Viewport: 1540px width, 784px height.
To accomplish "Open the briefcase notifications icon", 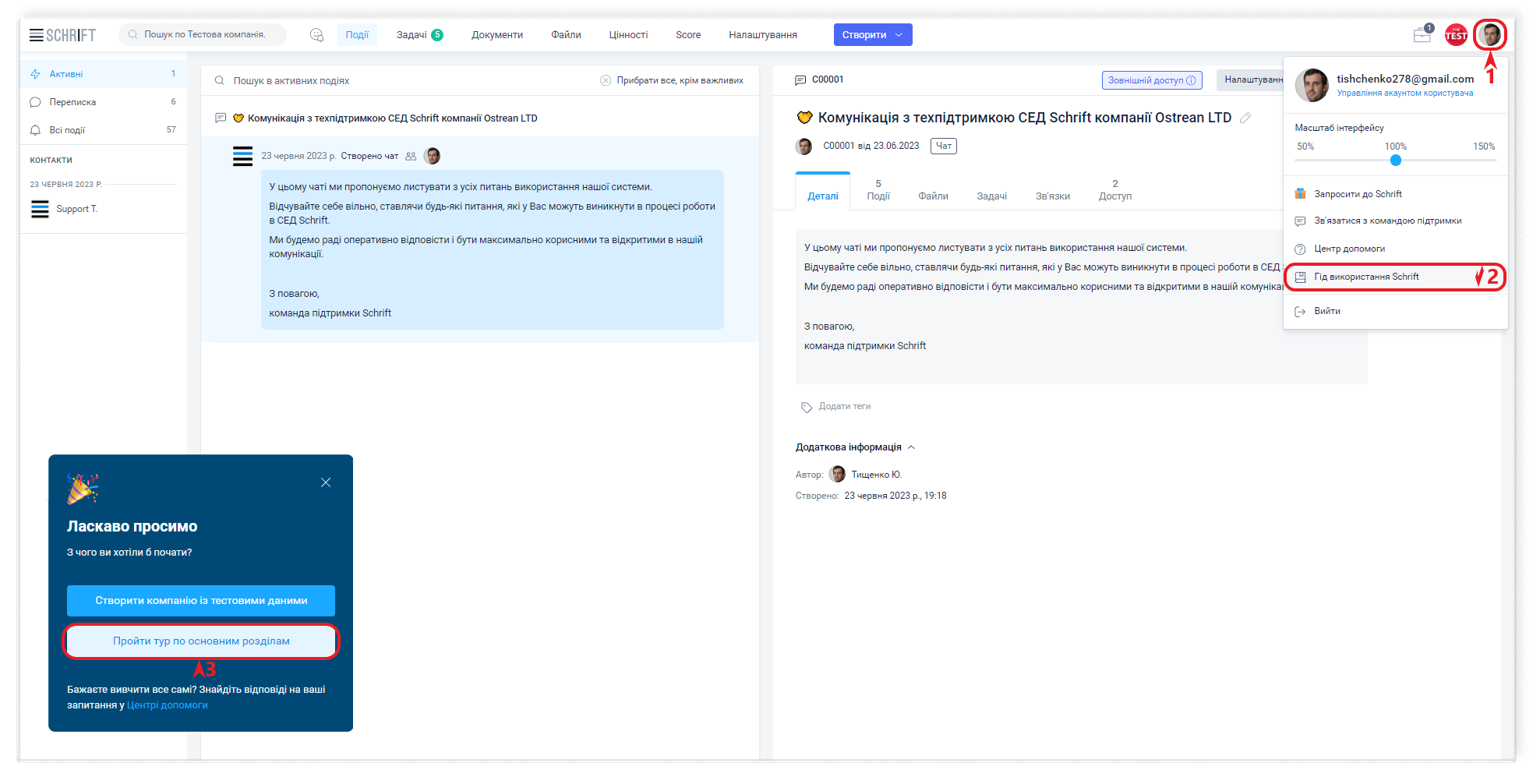I will (x=1422, y=35).
